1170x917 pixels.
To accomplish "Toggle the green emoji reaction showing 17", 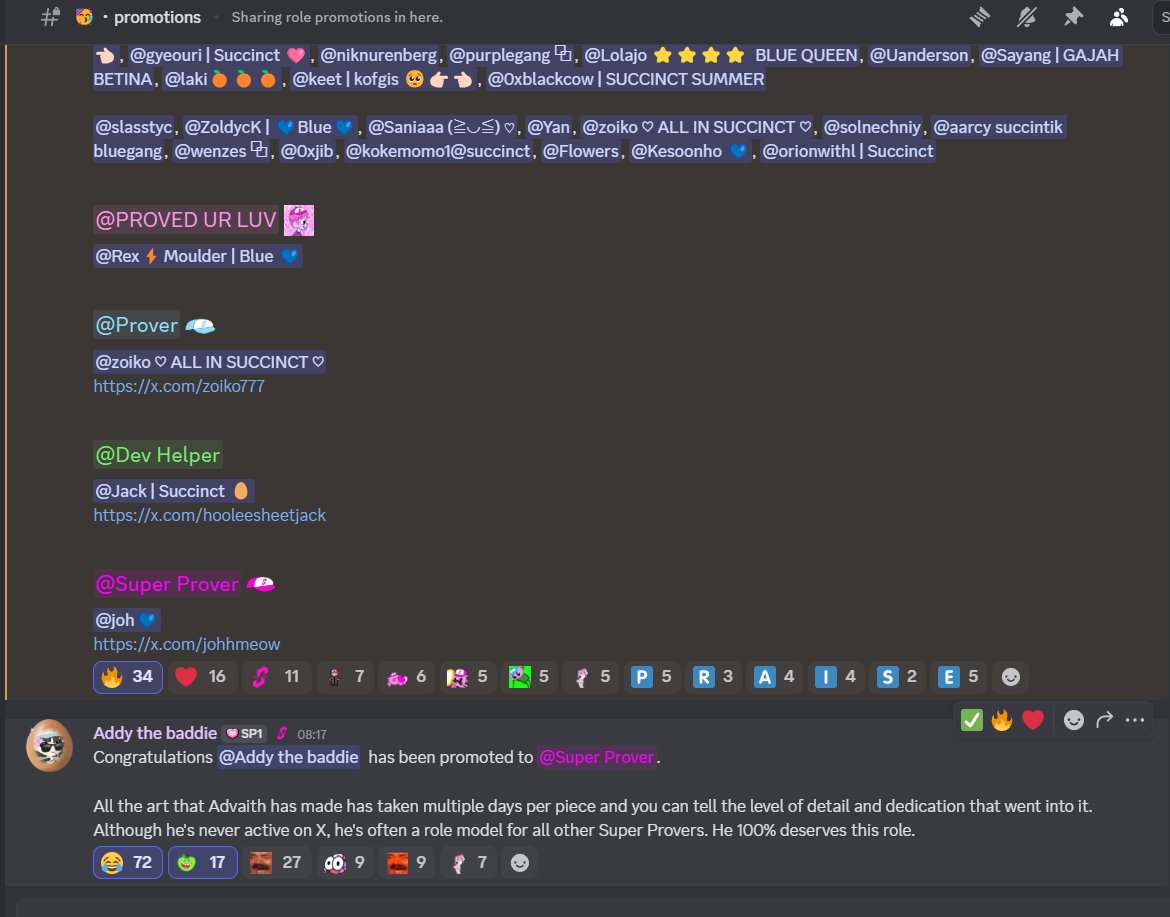I will [x=203, y=863].
